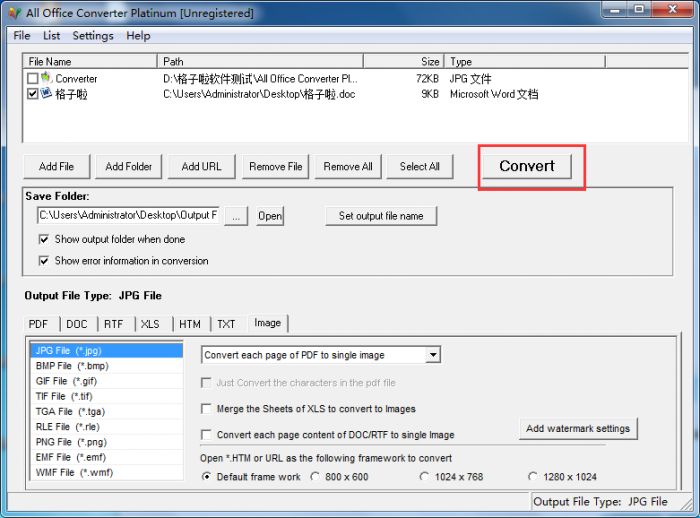The height and width of the screenshot is (518, 700).
Task: Click the app icon in the title bar
Action: coord(13,13)
